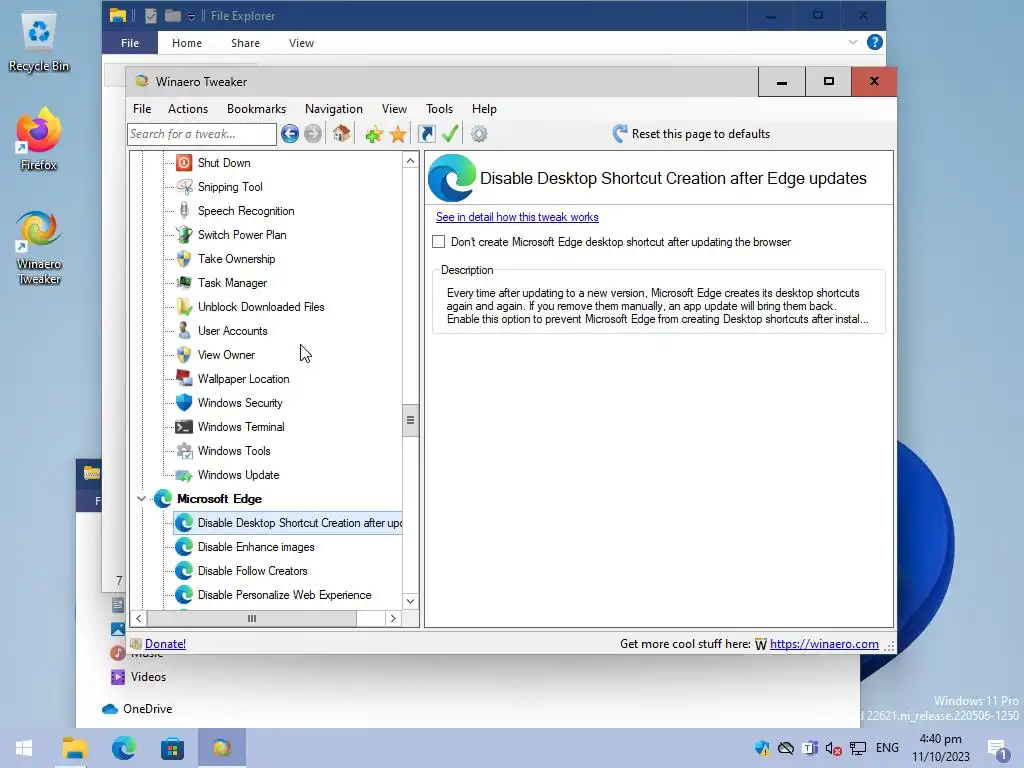Select Unblock Downloaded Files entry

(x=261, y=307)
